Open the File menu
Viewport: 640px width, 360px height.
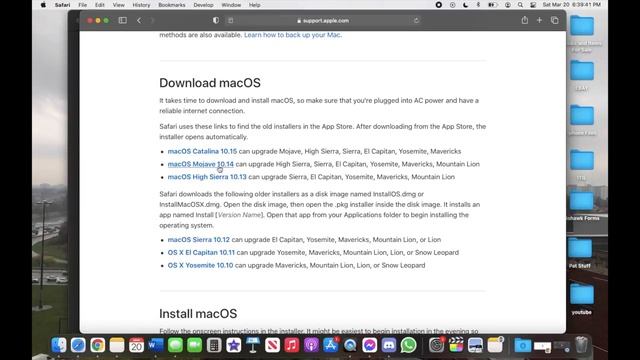[82, 5]
